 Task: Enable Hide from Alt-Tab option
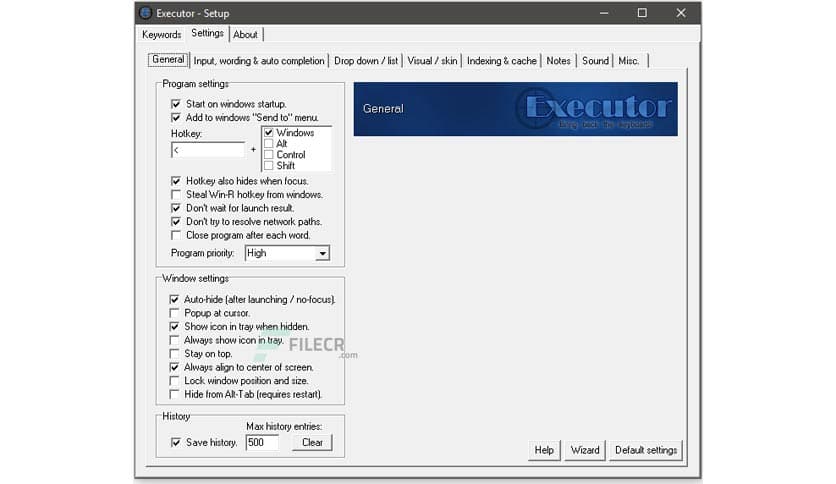click(174, 394)
